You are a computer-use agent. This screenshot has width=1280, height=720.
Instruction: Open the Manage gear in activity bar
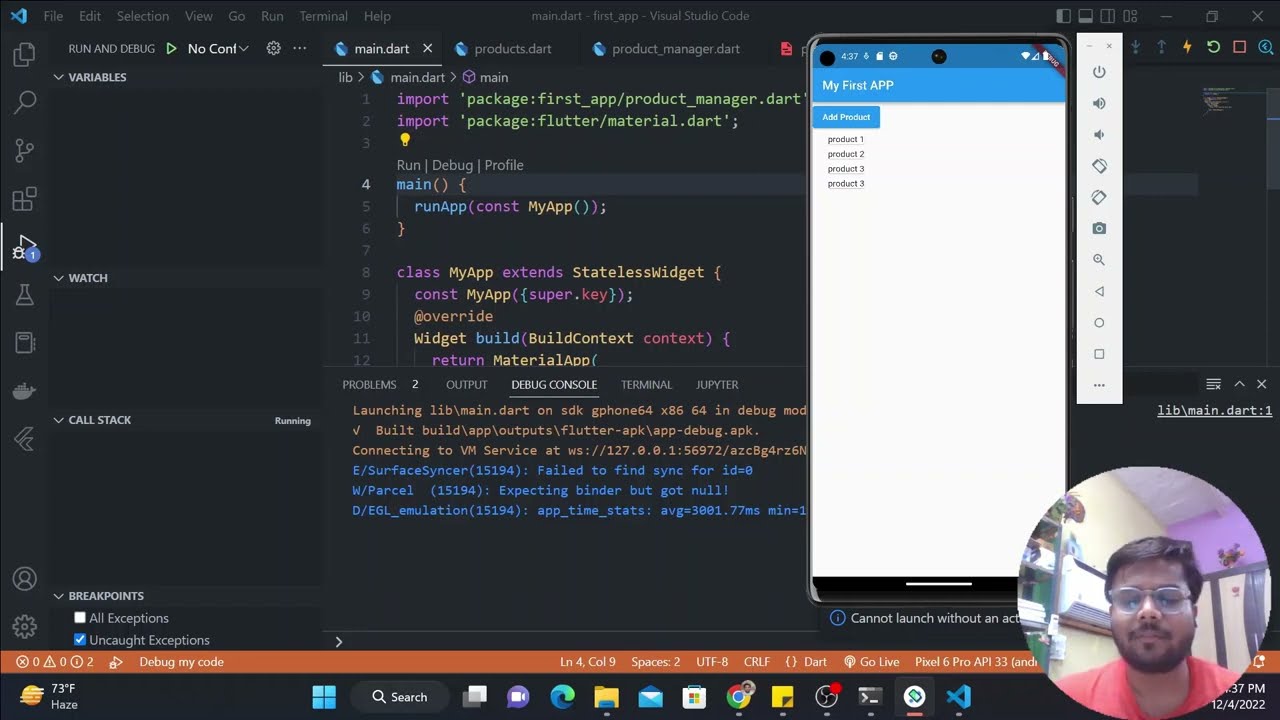[25, 627]
